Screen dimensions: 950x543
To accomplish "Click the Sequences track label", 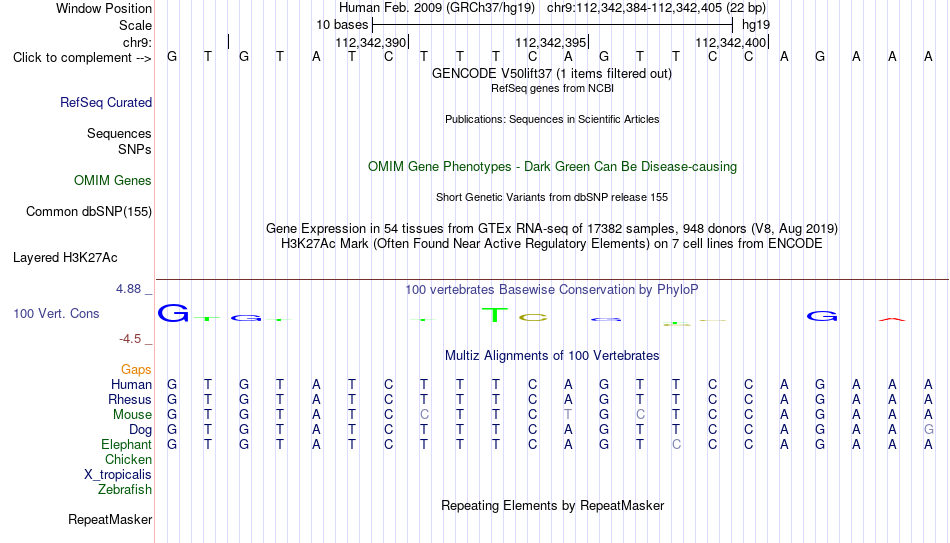I will coord(119,133).
